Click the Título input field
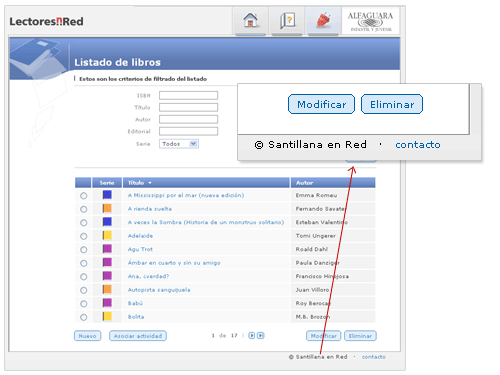 click(x=188, y=107)
